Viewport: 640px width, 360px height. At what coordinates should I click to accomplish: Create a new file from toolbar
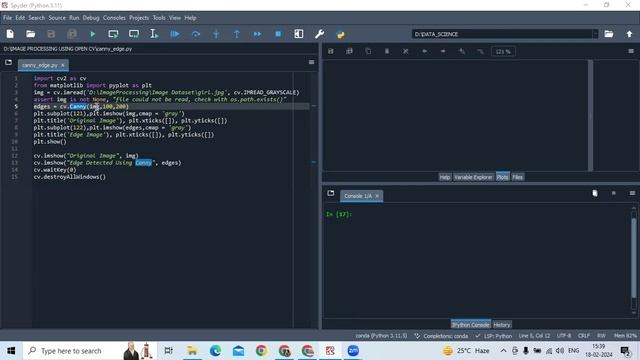pos(10,34)
